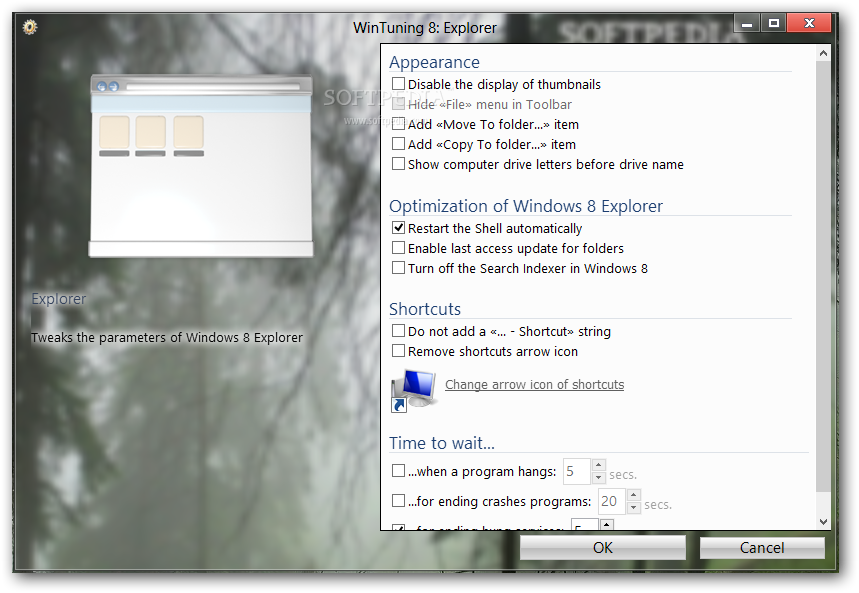Open Change arrow icon of shortcuts link
This screenshot has width=859, height=593.
[x=534, y=385]
